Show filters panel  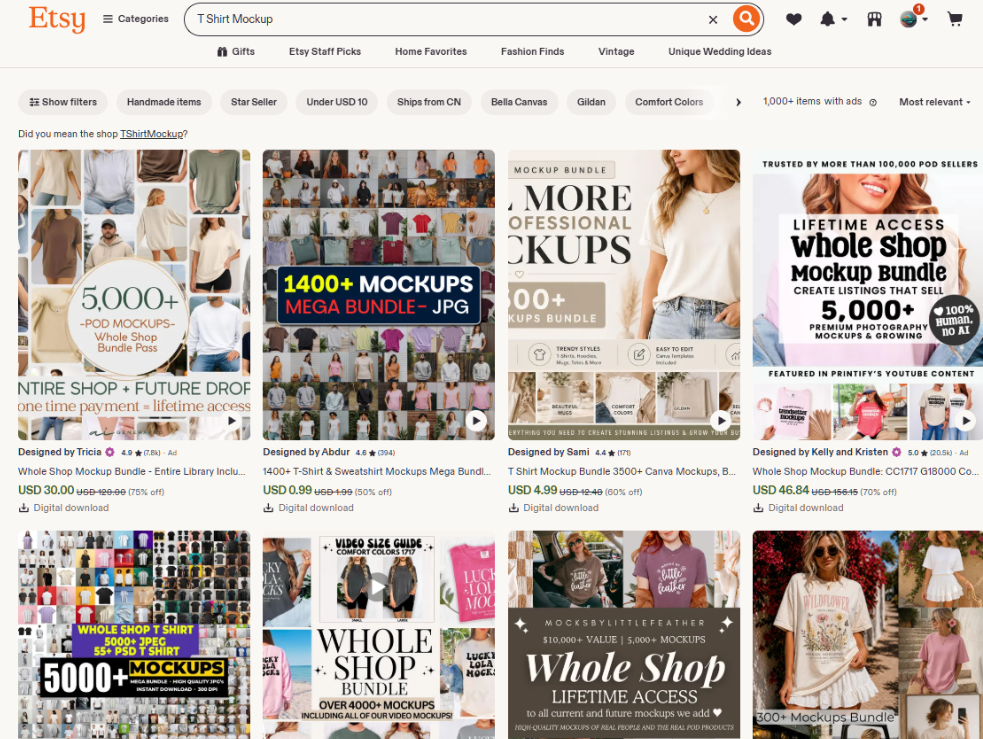point(63,102)
